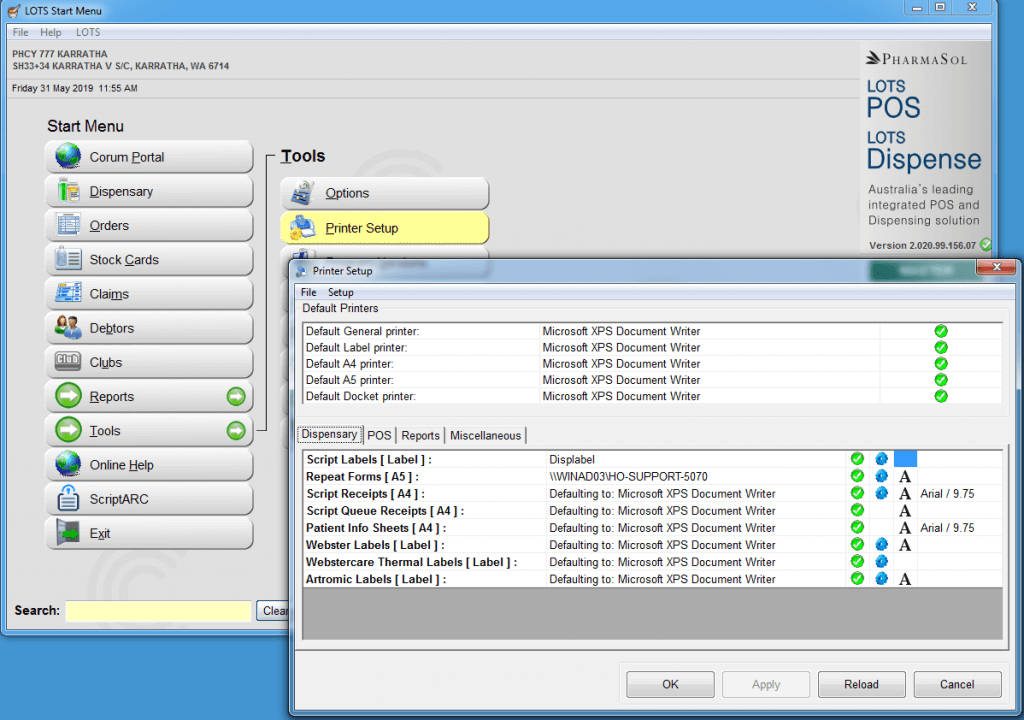Click the Debtors people icon

pos(68,328)
